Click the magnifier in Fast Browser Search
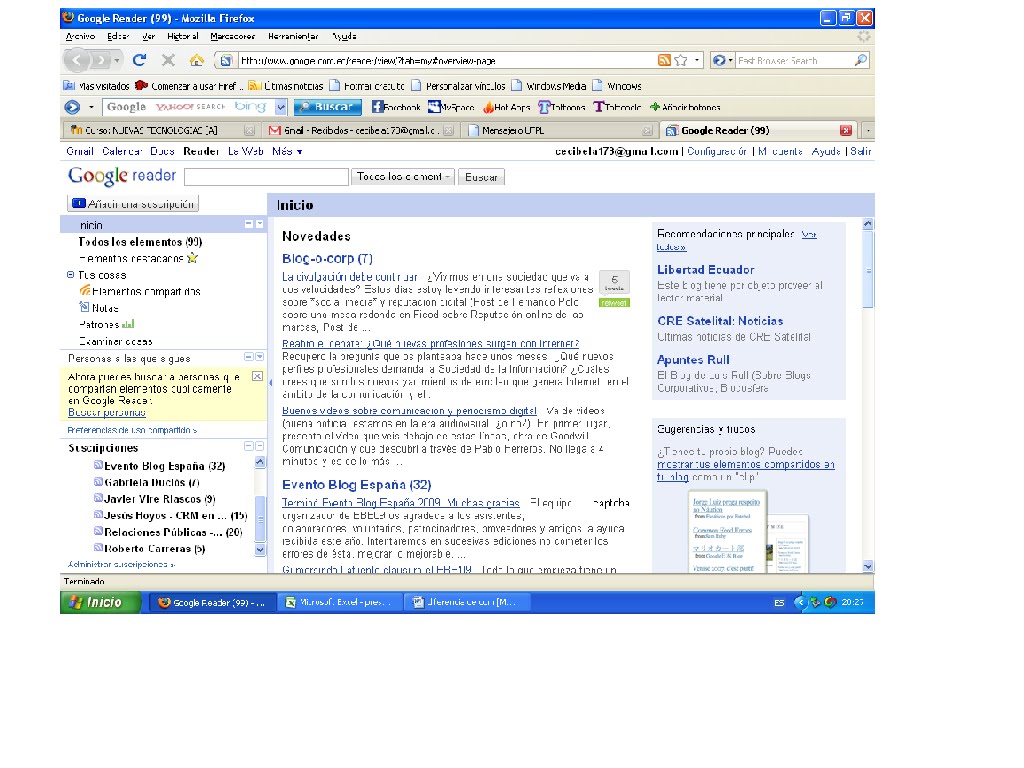1024x768 pixels. [861, 60]
